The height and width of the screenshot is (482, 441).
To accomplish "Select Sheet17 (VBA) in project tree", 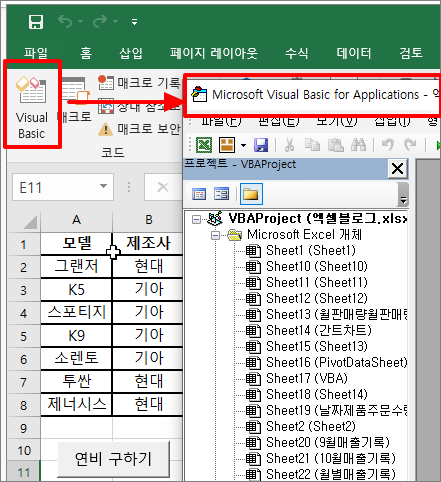I will pyautogui.click(x=297, y=379).
